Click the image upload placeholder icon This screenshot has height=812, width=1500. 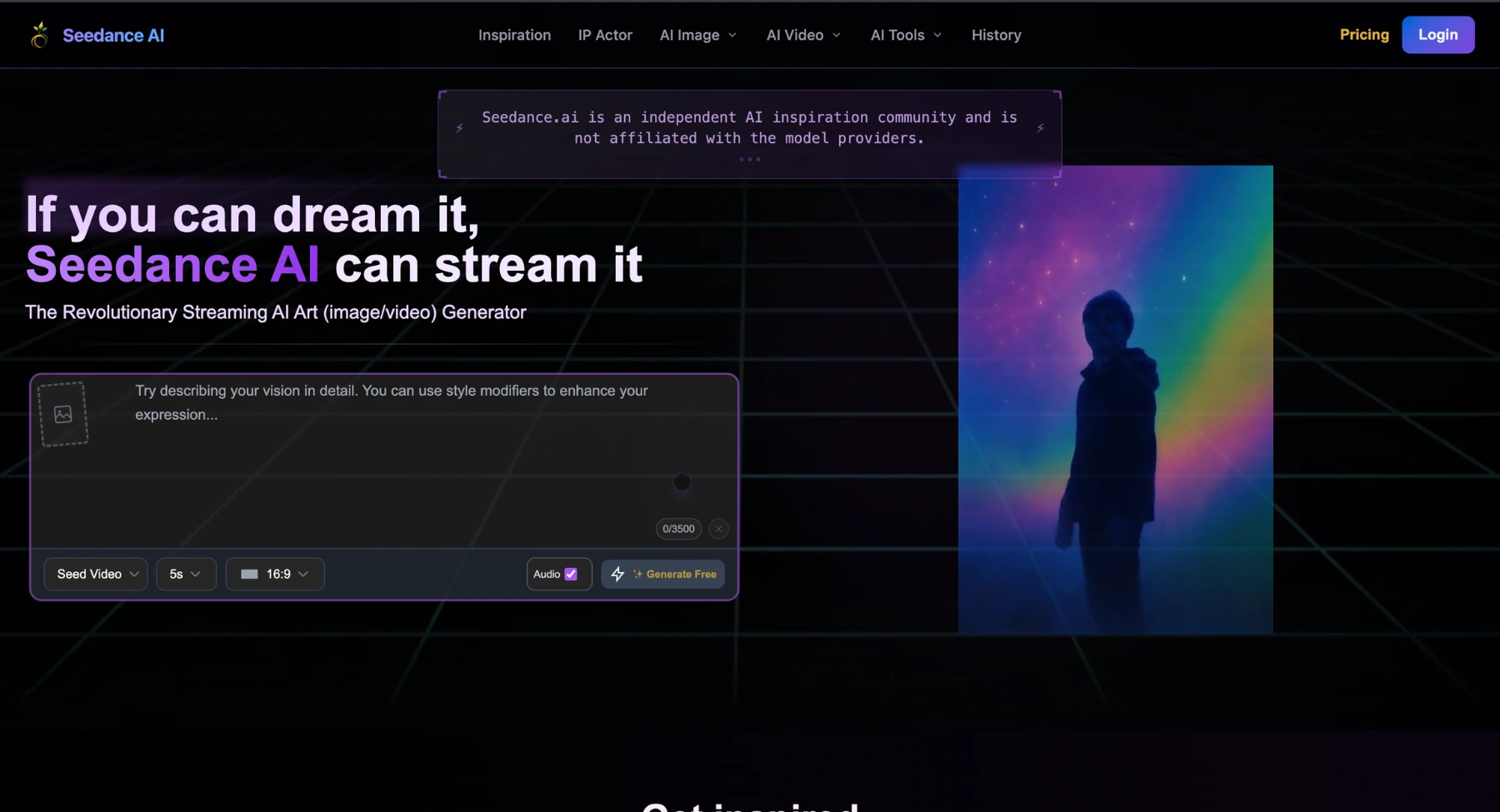pos(63,414)
